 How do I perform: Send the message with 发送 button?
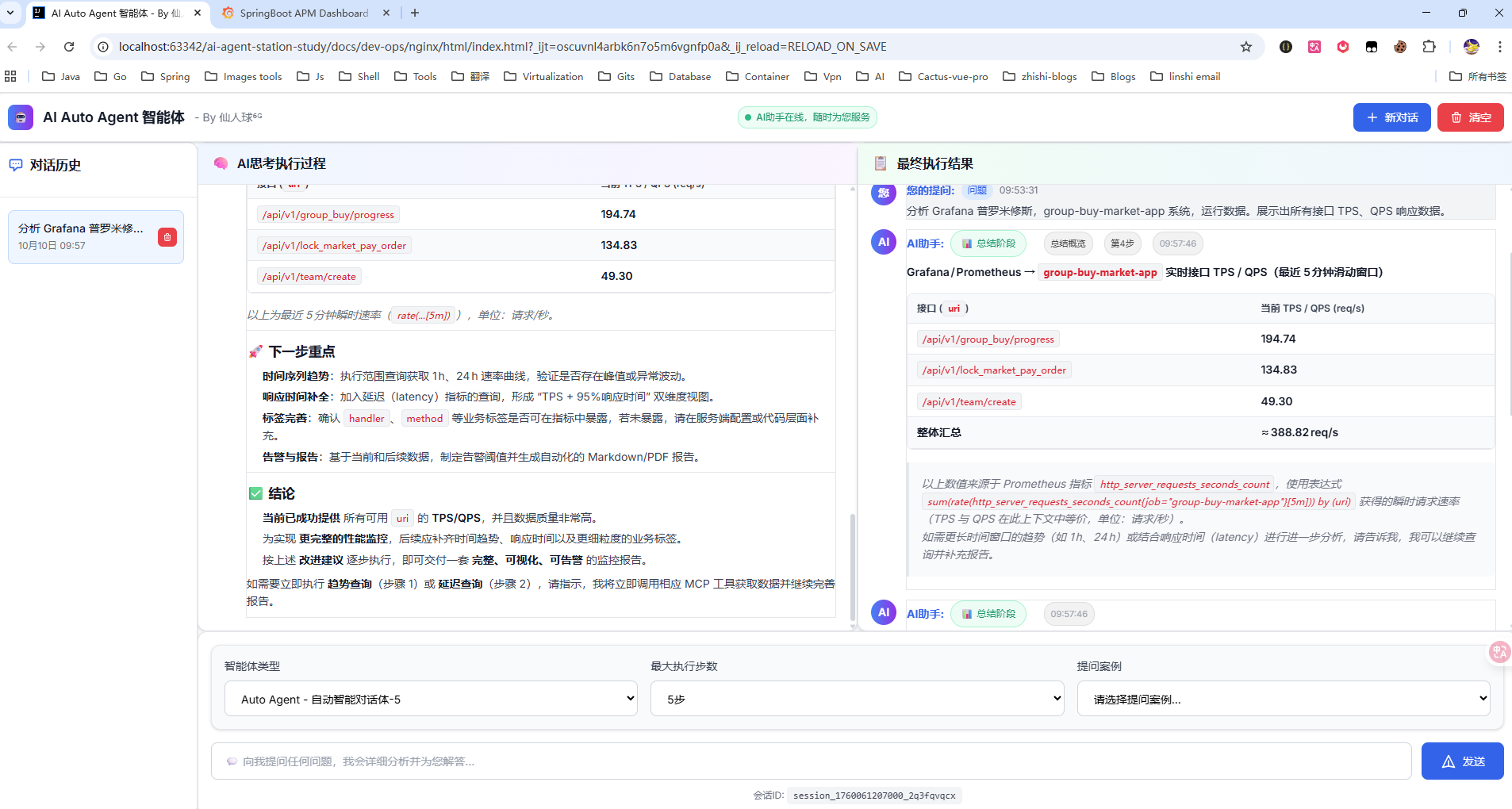point(1462,761)
